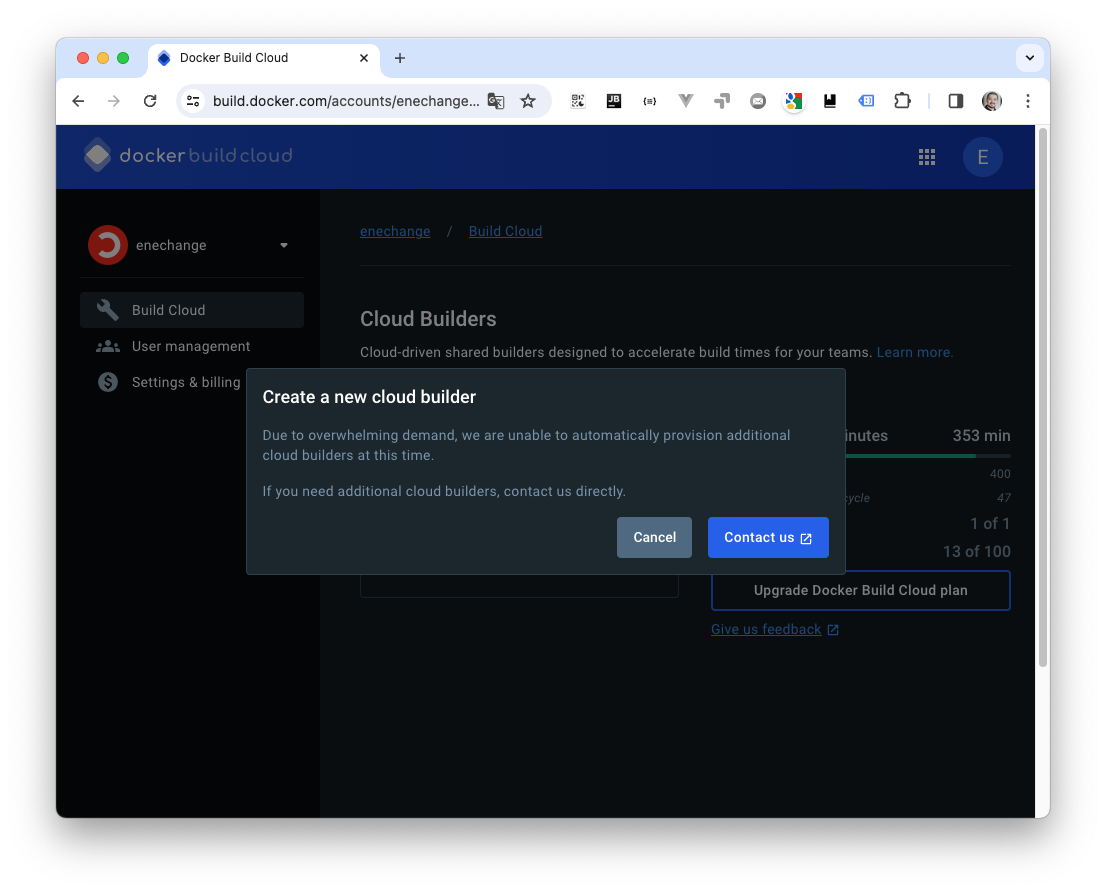Select Build Cloud in the sidebar

point(192,310)
